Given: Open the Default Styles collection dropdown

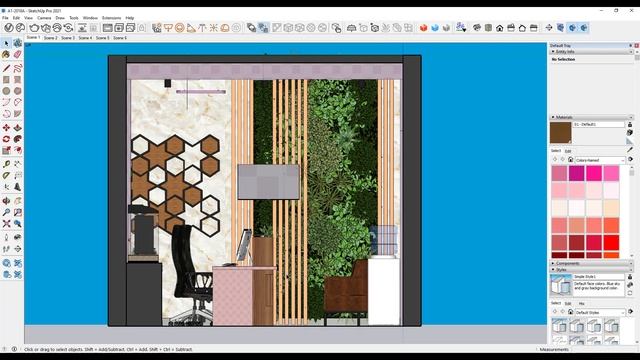Looking at the screenshot, I should tap(600, 312).
